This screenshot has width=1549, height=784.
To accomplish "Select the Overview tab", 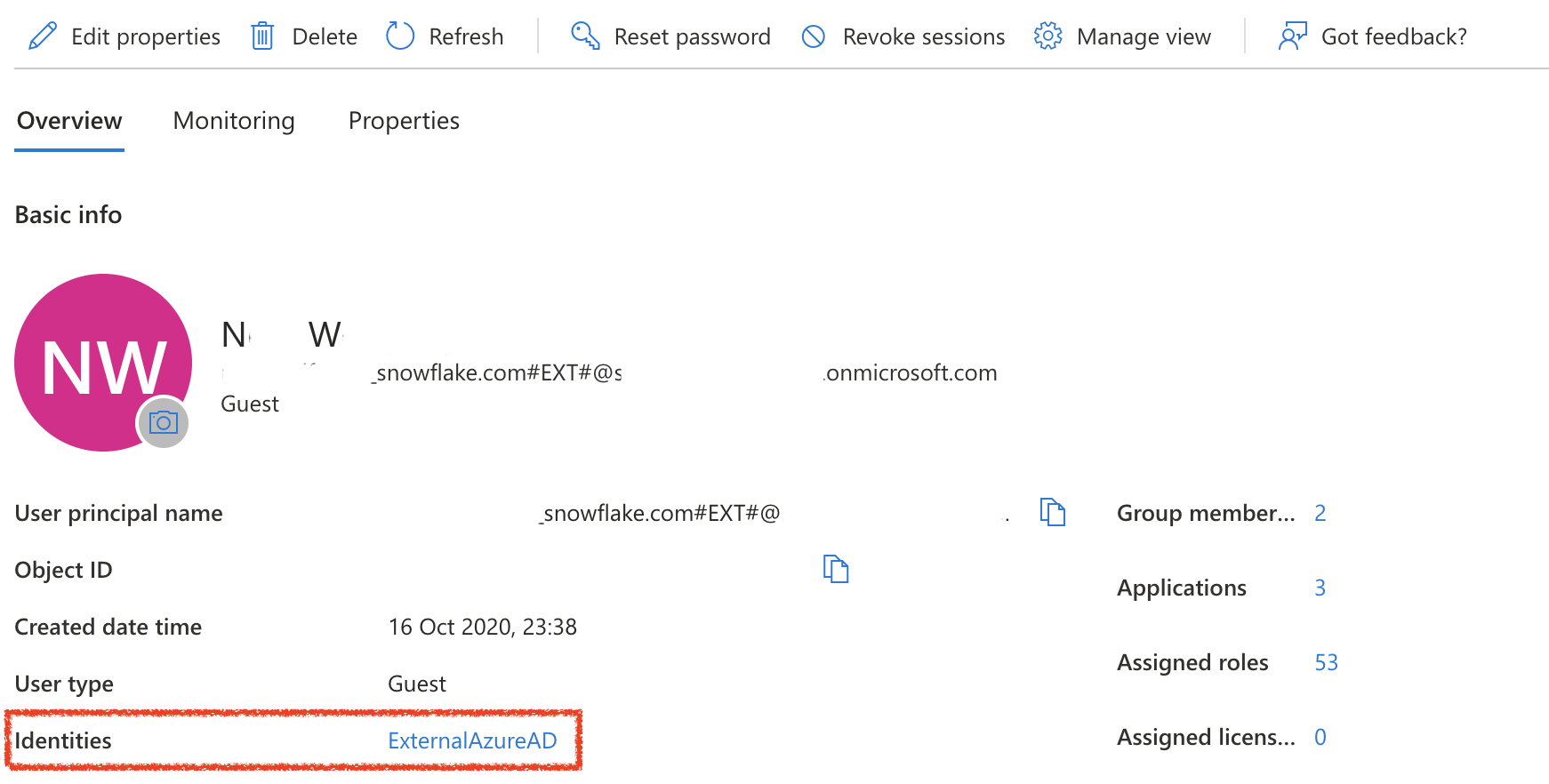I will point(69,121).
